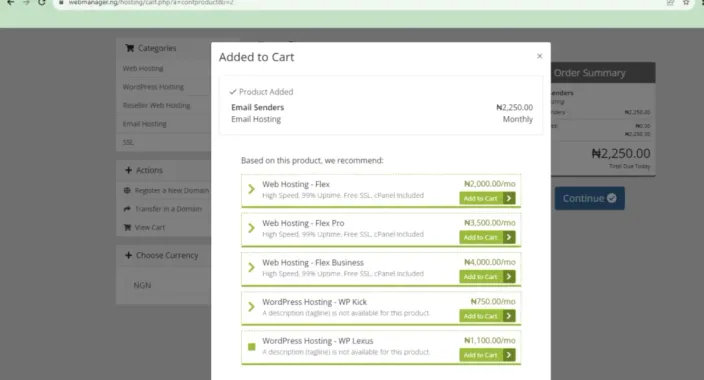
Task: Click the green square next to WP Lexus
Action: (251, 346)
